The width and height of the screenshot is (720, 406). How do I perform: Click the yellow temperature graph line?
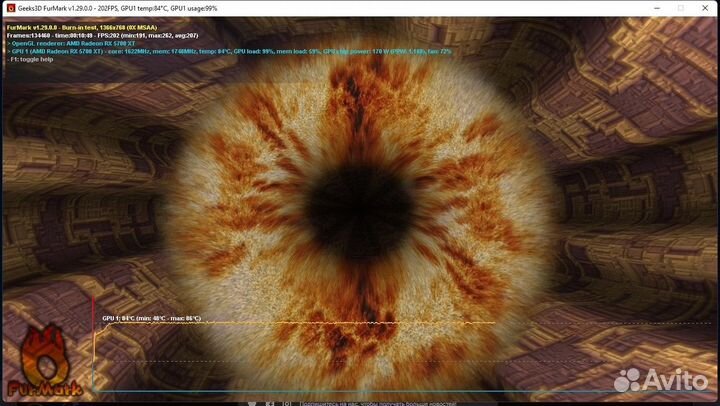[x=300, y=324]
